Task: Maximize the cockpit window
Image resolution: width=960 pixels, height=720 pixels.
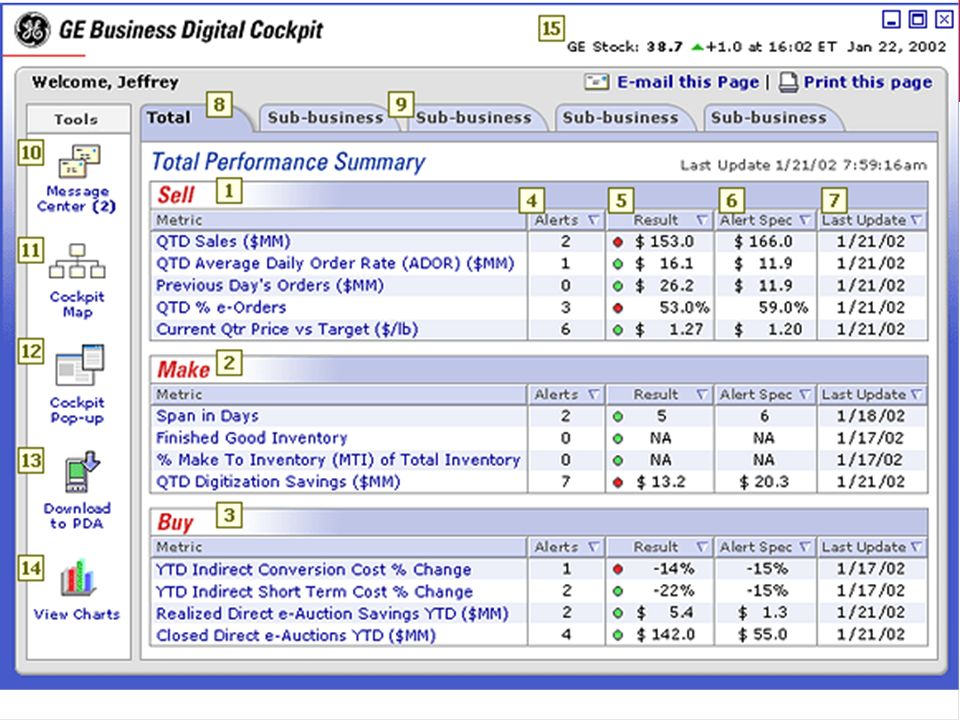Action: click(x=918, y=20)
